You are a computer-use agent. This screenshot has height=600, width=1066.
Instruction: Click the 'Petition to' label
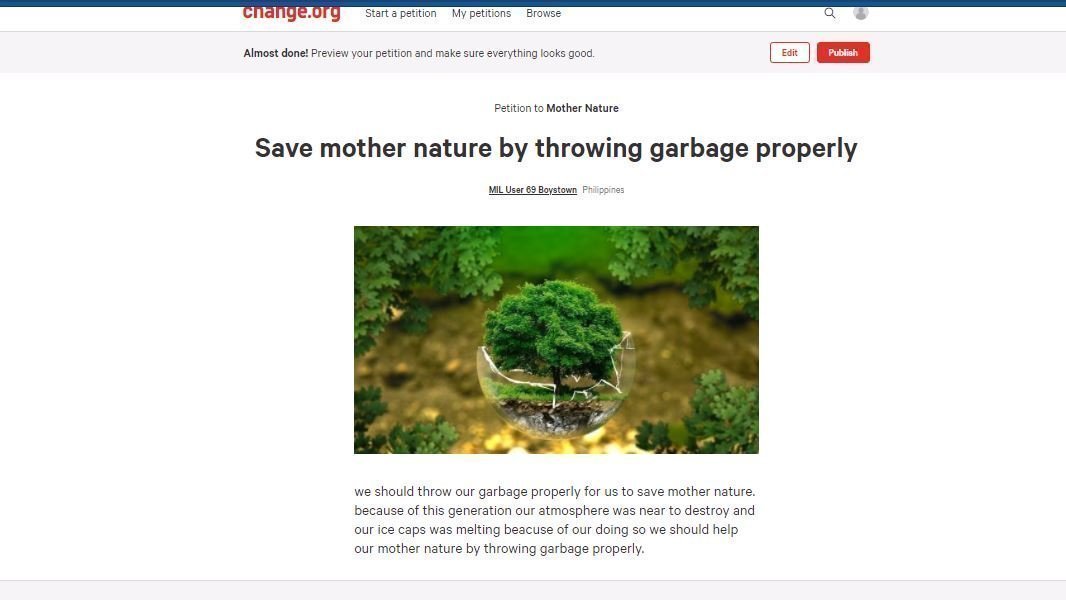[519, 108]
